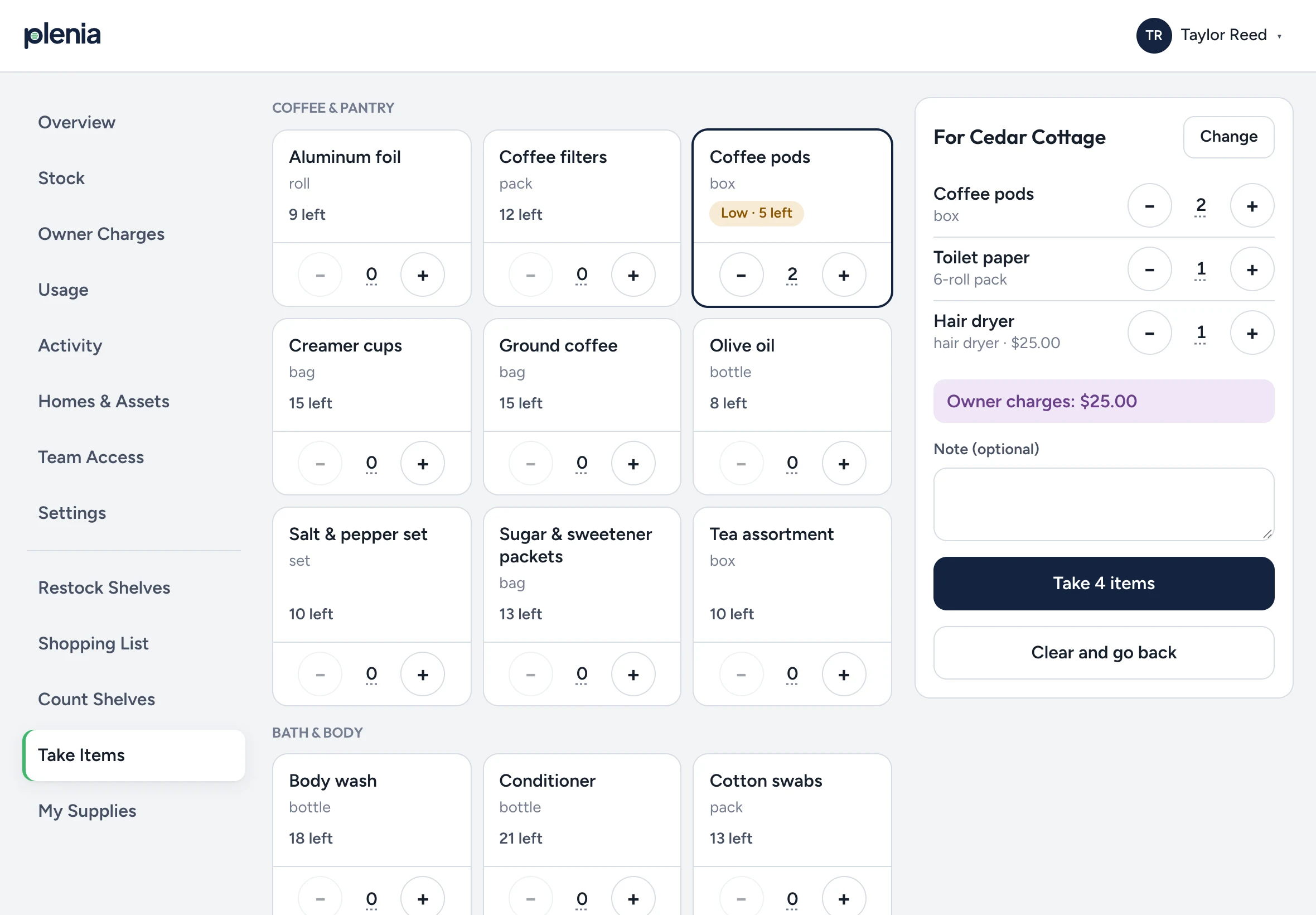Image resolution: width=1316 pixels, height=915 pixels.
Task: Add a Creamer cups bag
Action: click(422, 463)
